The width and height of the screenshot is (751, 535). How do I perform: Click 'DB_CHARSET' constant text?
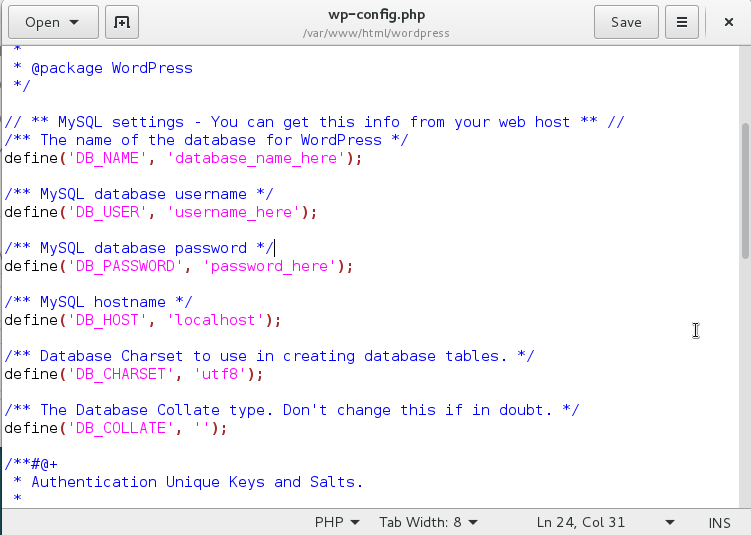pyautogui.click(x=121, y=374)
